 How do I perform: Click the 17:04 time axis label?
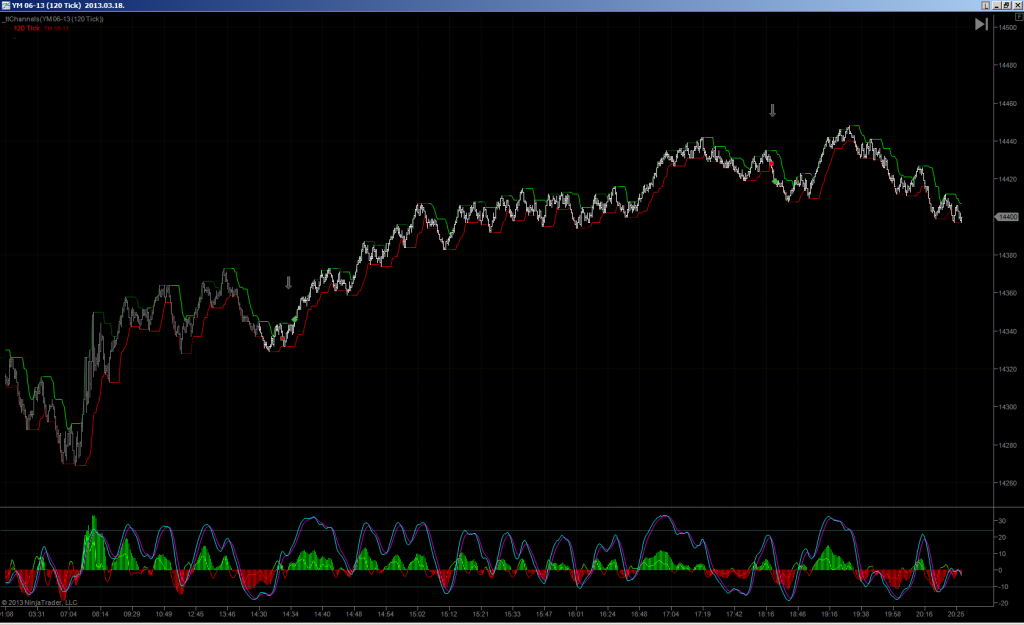coord(671,614)
